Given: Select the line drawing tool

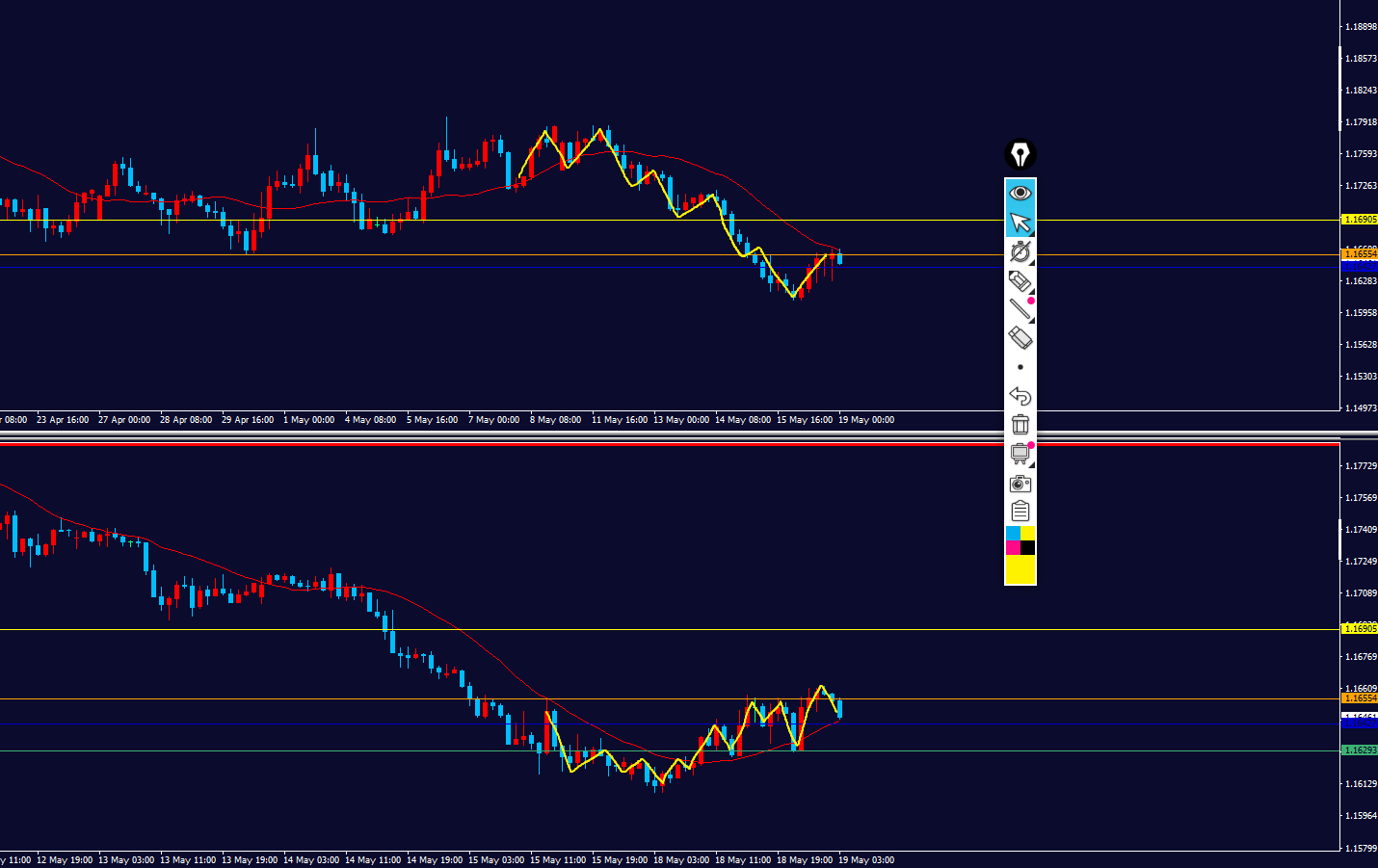Looking at the screenshot, I should (x=1020, y=309).
